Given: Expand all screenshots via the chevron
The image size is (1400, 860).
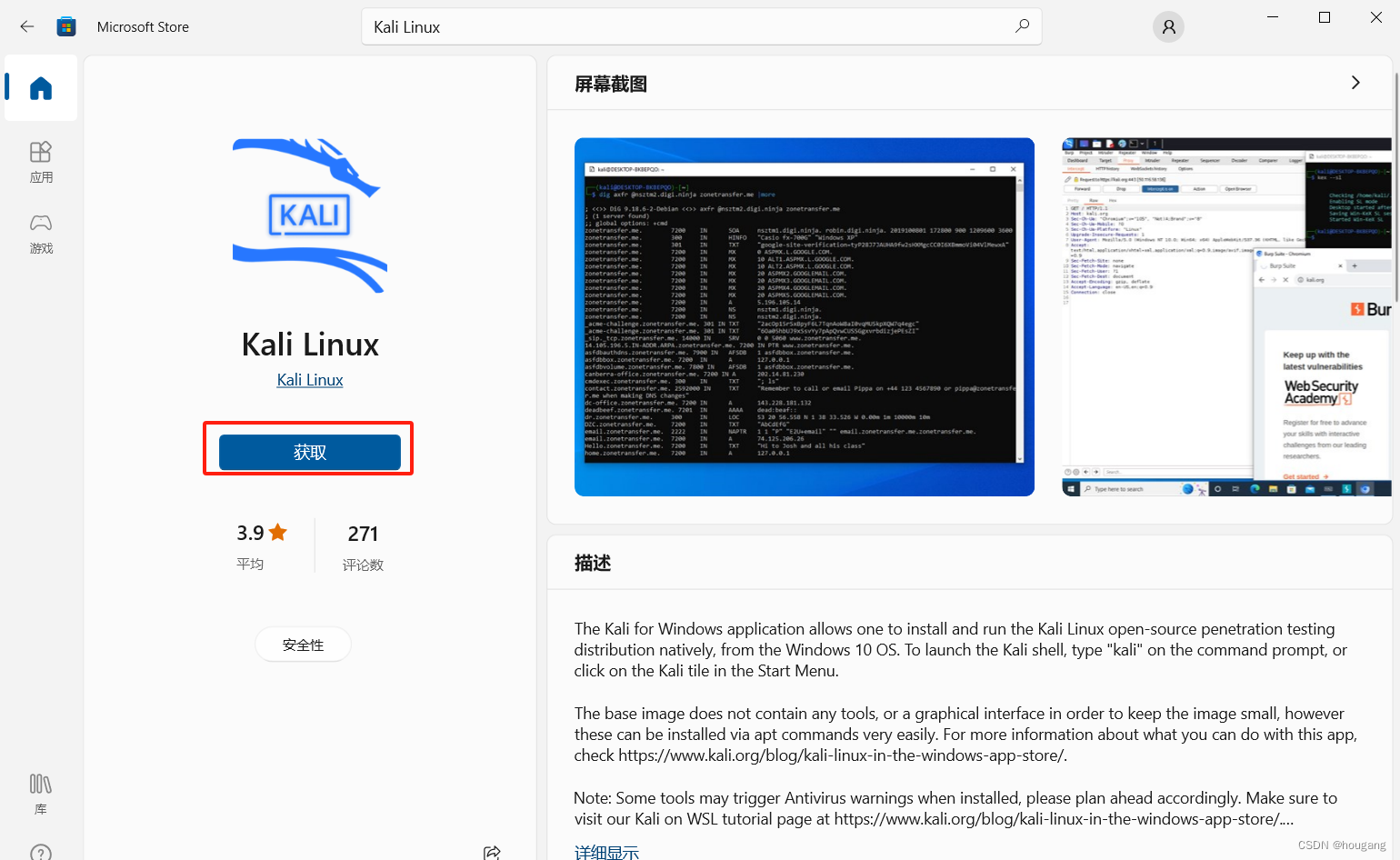Looking at the screenshot, I should pyautogui.click(x=1355, y=82).
